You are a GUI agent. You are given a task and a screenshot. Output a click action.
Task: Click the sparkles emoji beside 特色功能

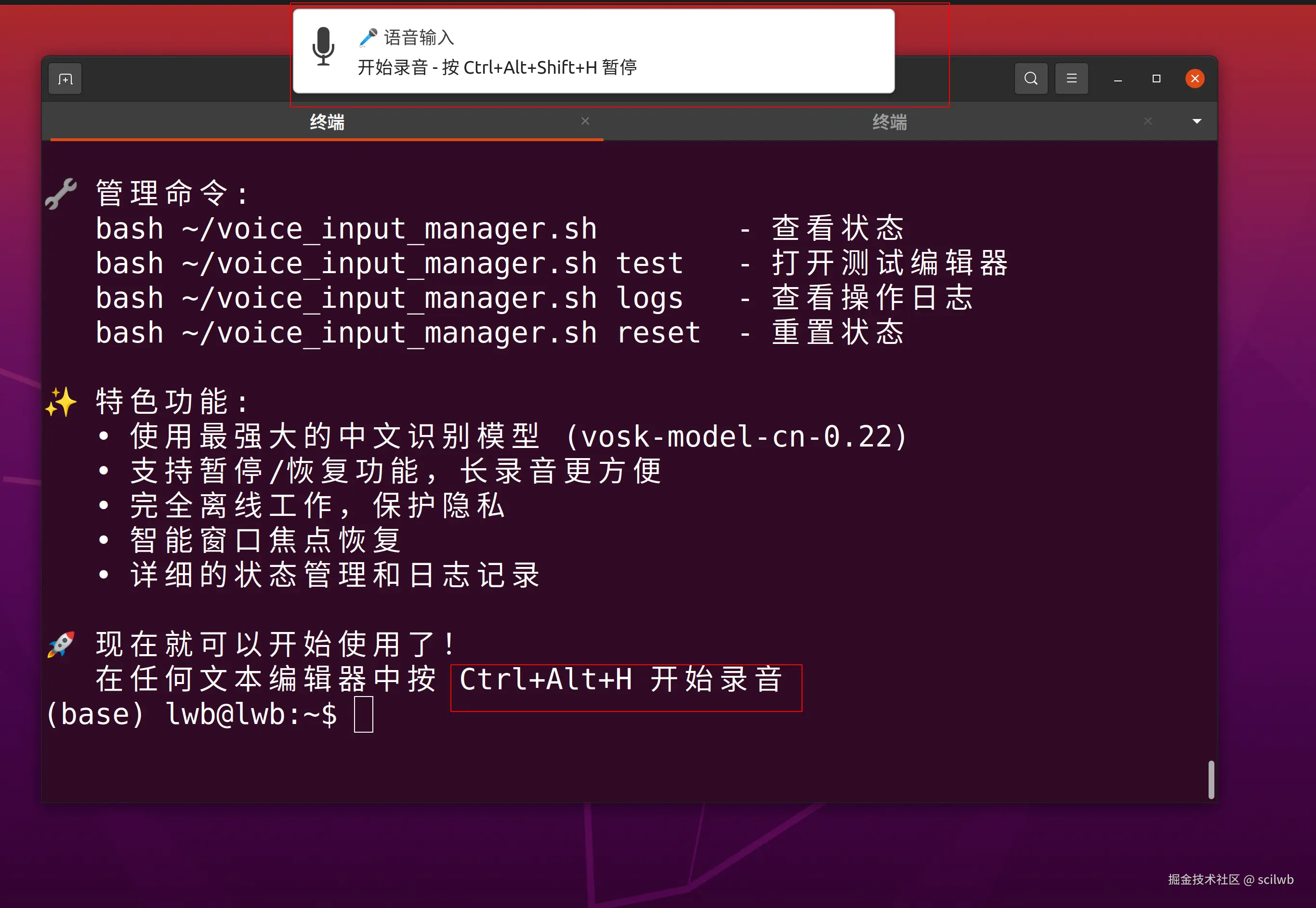[61, 402]
